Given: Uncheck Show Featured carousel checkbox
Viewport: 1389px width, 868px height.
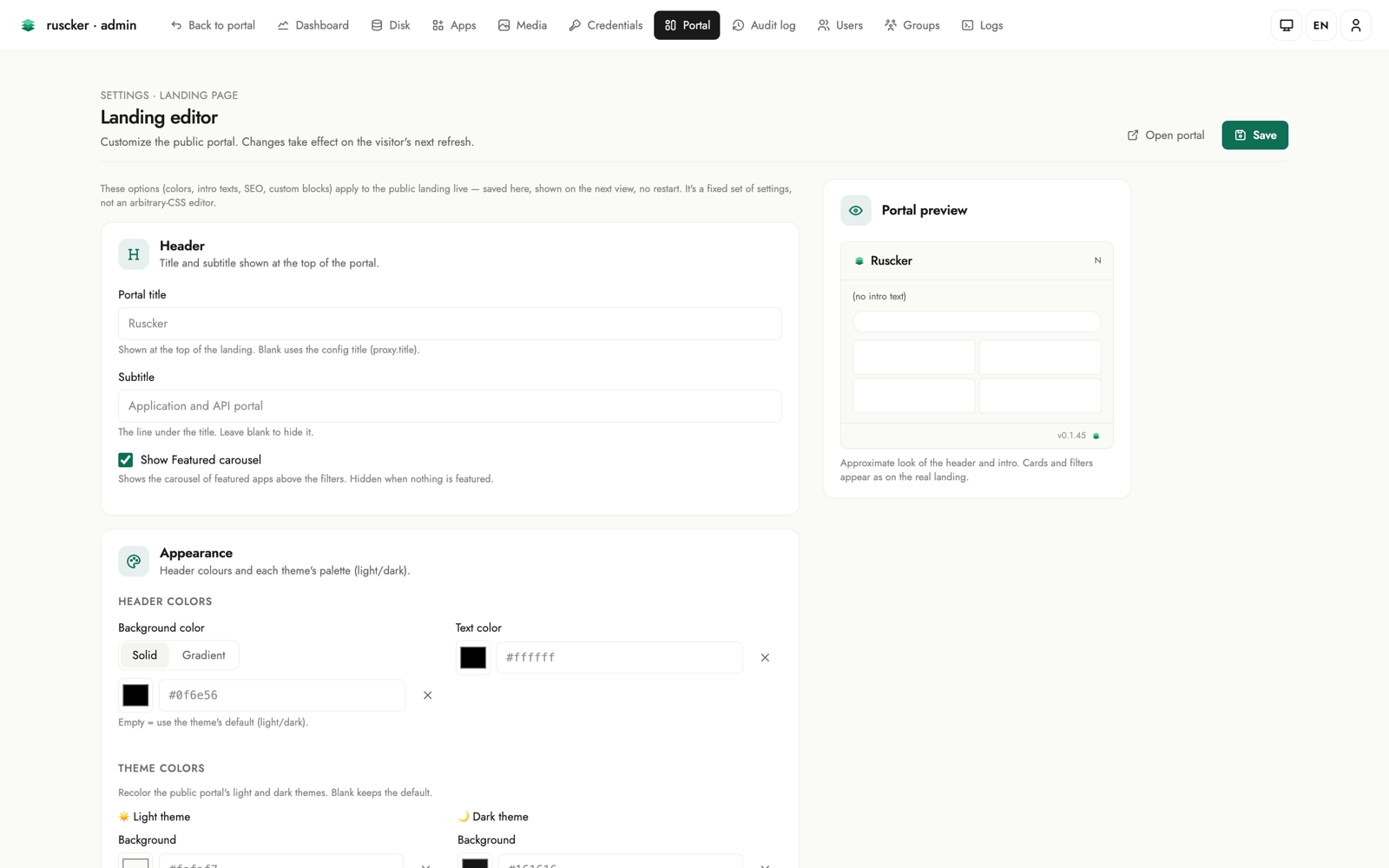Looking at the screenshot, I should coord(126,460).
